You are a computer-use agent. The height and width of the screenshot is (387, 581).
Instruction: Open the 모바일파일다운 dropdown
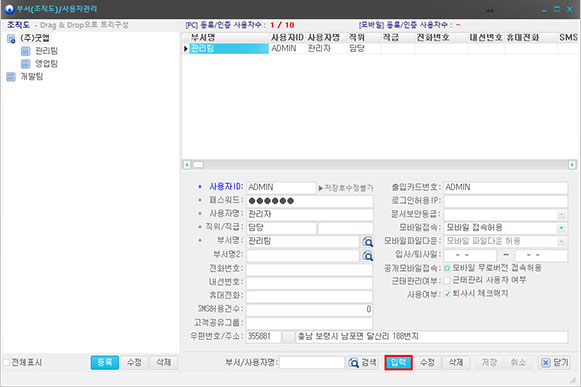coord(562,241)
